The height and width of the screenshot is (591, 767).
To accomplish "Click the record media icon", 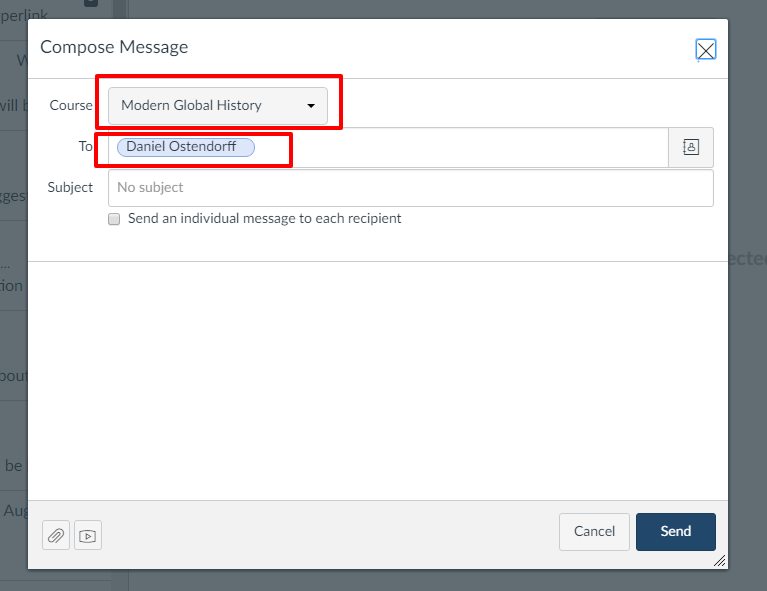I will click(88, 536).
